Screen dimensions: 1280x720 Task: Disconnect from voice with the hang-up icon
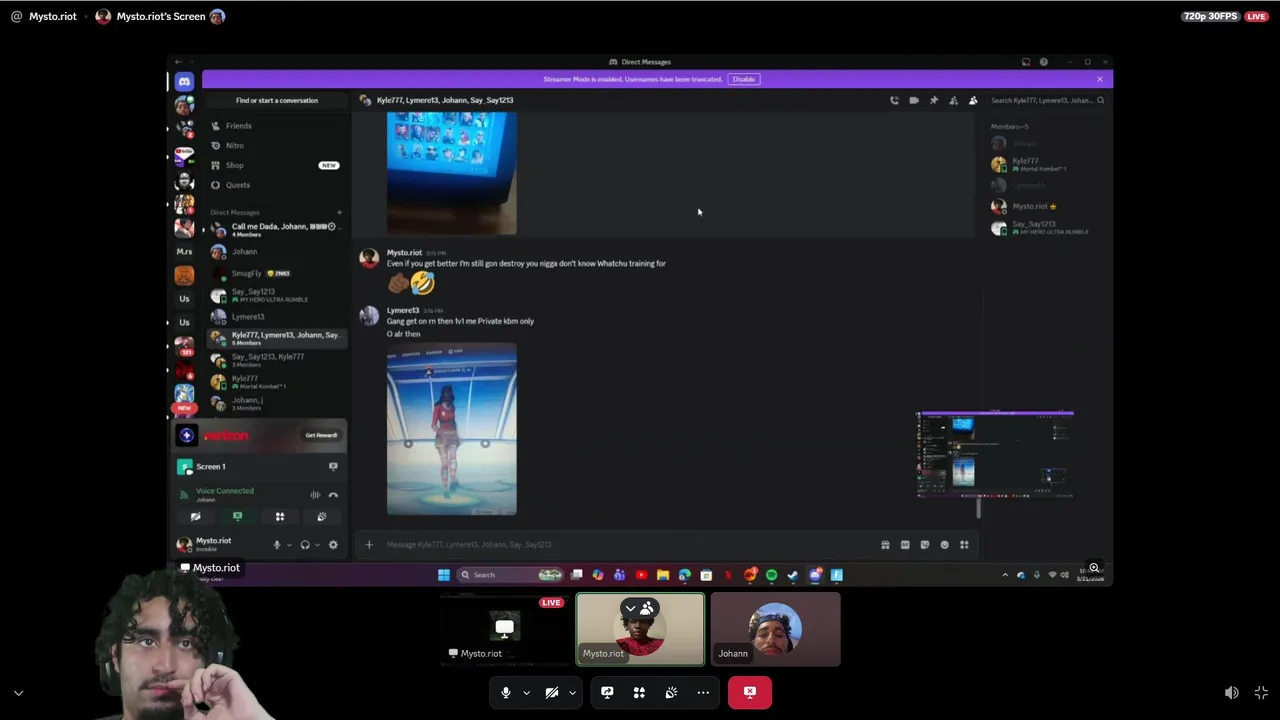[333, 495]
